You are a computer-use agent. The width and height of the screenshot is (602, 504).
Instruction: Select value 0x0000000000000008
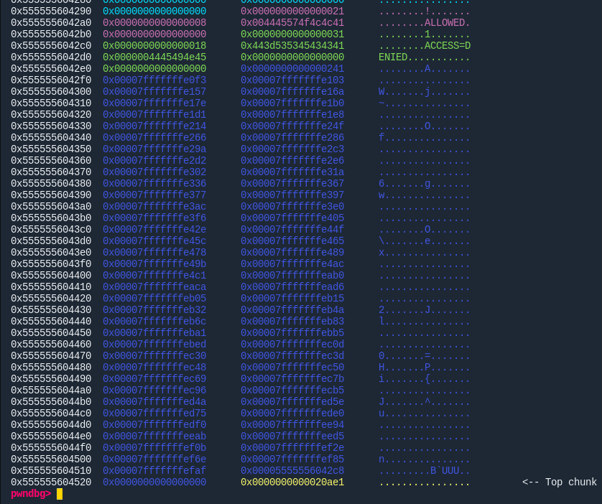[x=154, y=23]
